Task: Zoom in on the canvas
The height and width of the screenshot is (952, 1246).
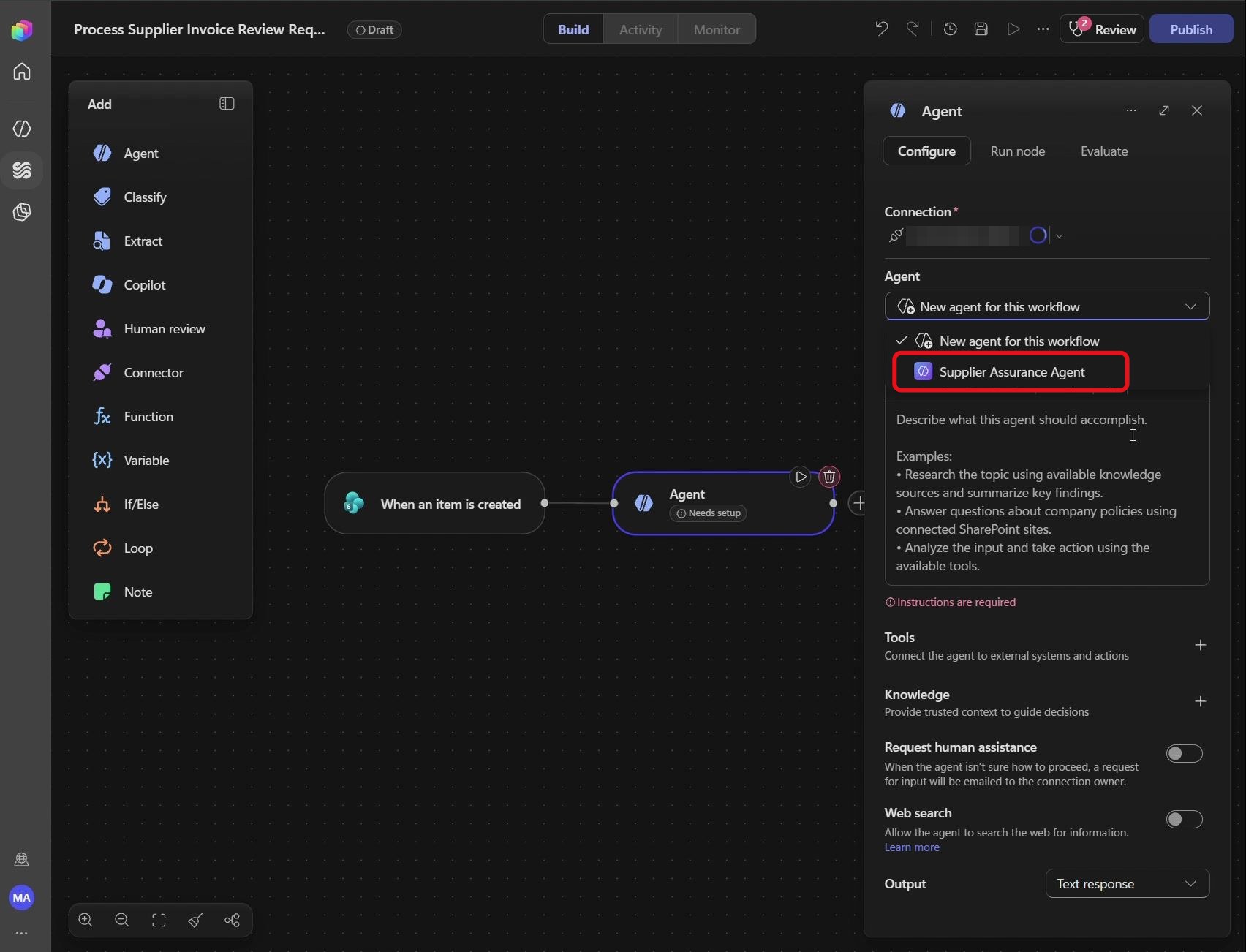Action: (86, 920)
